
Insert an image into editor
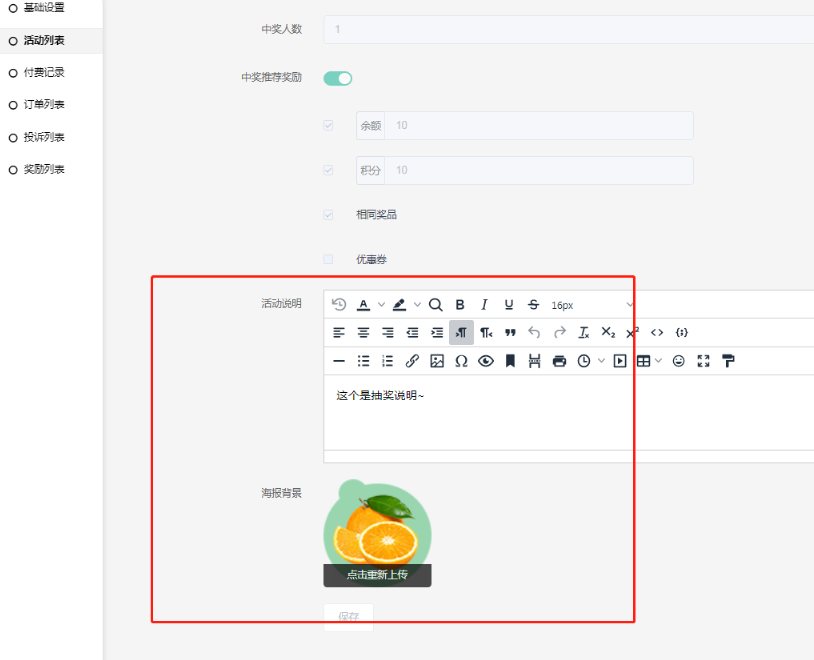pyautogui.click(x=437, y=361)
